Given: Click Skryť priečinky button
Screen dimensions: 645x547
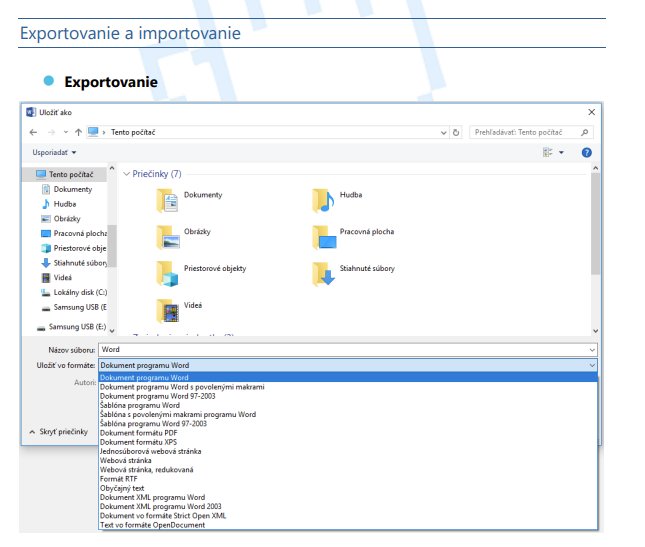Looking at the screenshot, I should [58, 432].
